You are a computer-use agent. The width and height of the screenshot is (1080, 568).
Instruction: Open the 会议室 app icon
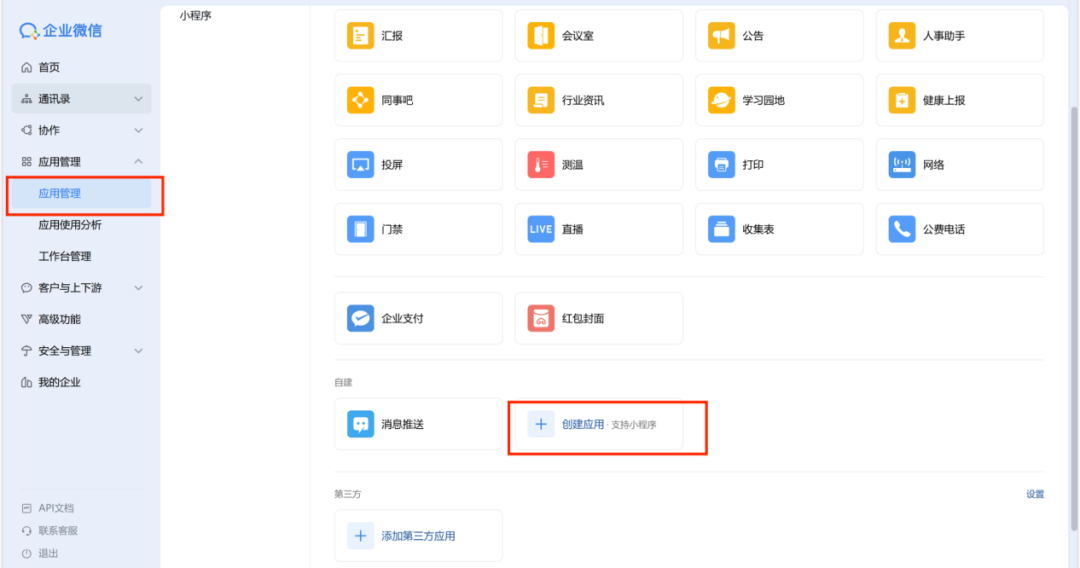541,36
